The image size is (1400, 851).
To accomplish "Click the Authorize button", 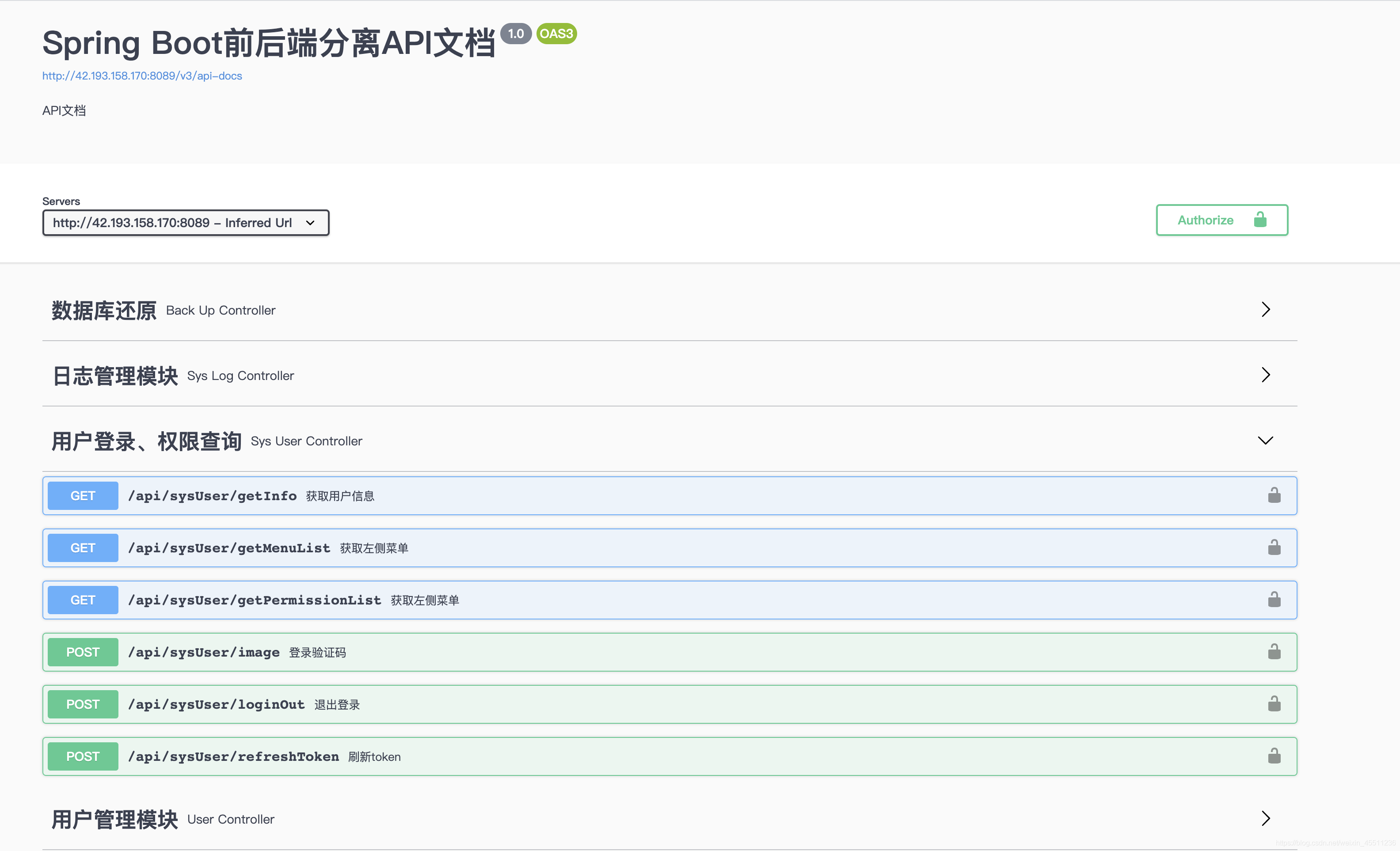I will tap(1221, 220).
